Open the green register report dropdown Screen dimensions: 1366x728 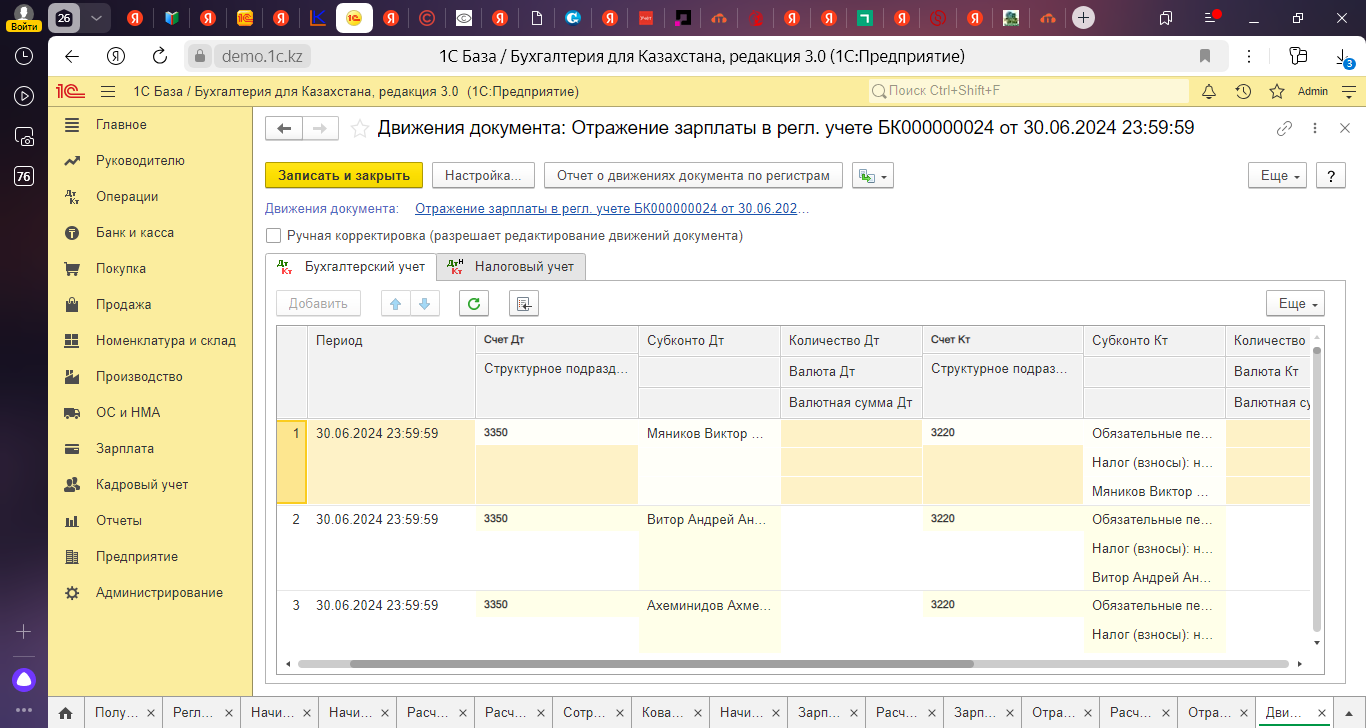[872, 176]
